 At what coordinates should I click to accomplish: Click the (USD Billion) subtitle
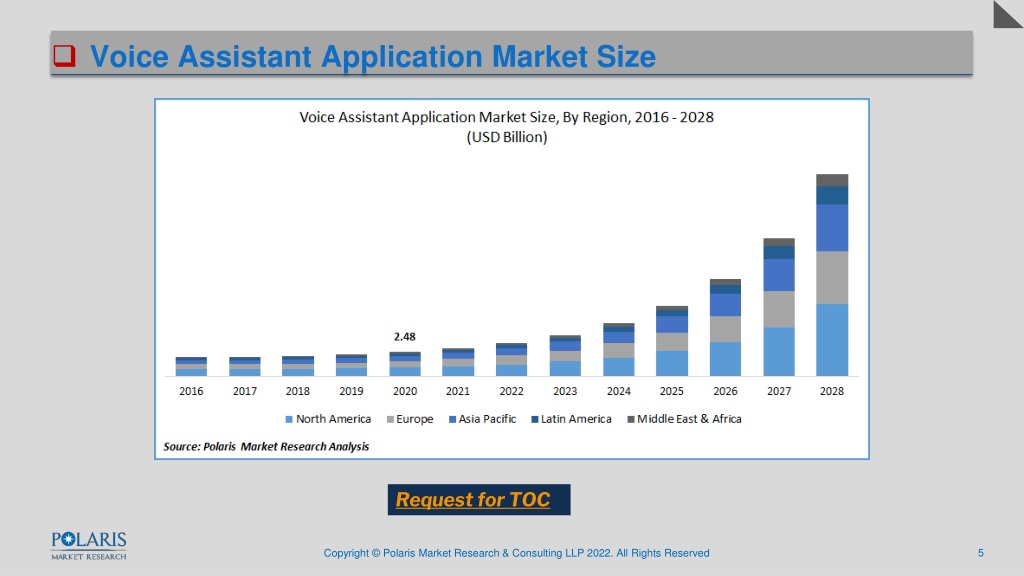pos(507,137)
